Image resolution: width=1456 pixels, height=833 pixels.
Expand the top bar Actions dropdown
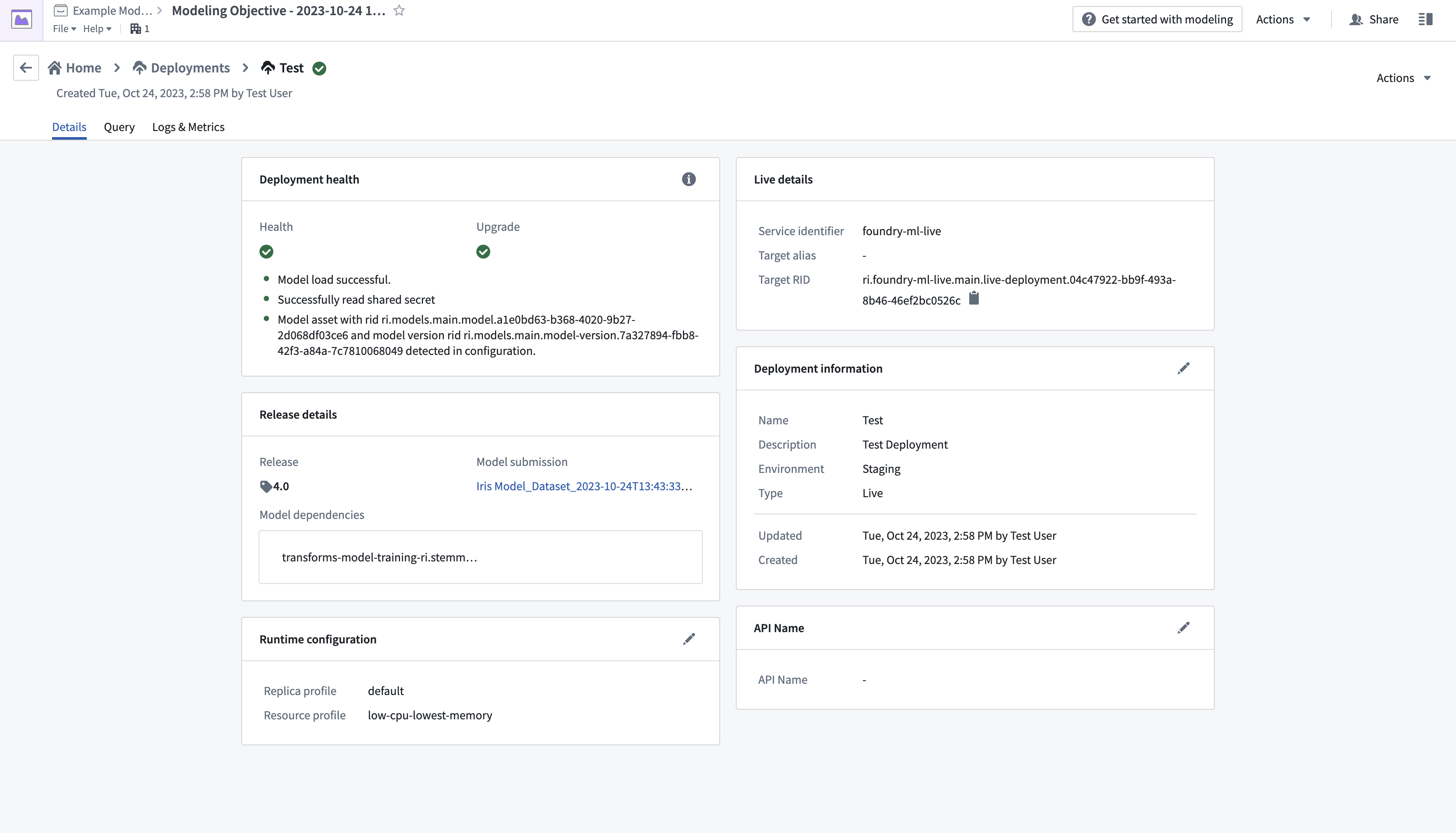(1283, 20)
